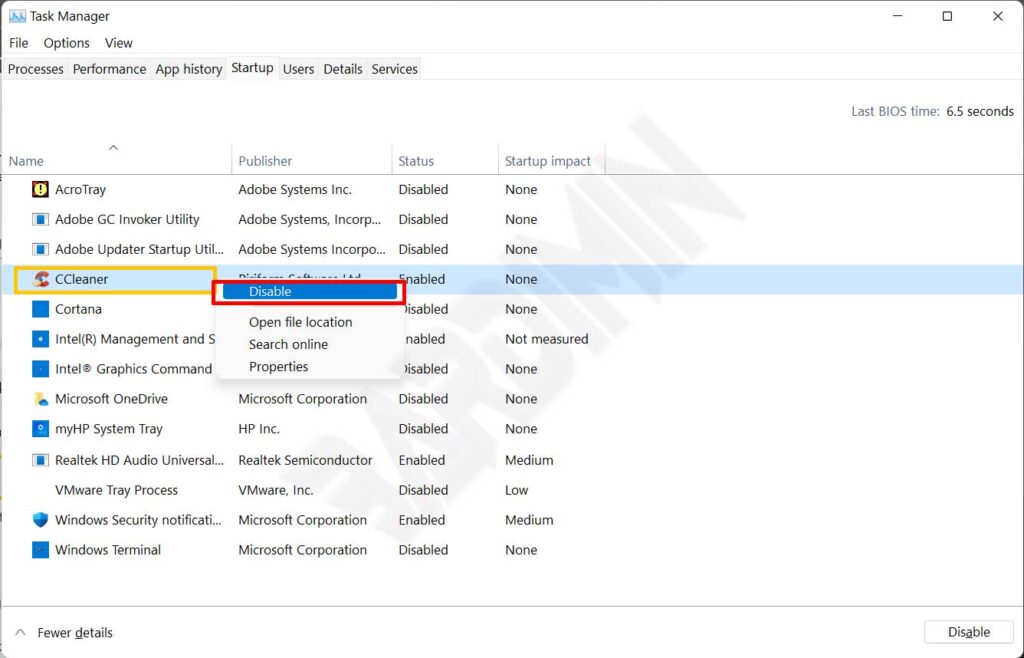The height and width of the screenshot is (658, 1024).
Task: Click the Realtek Semiconductor publisher cell
Action: coord(305,460)
